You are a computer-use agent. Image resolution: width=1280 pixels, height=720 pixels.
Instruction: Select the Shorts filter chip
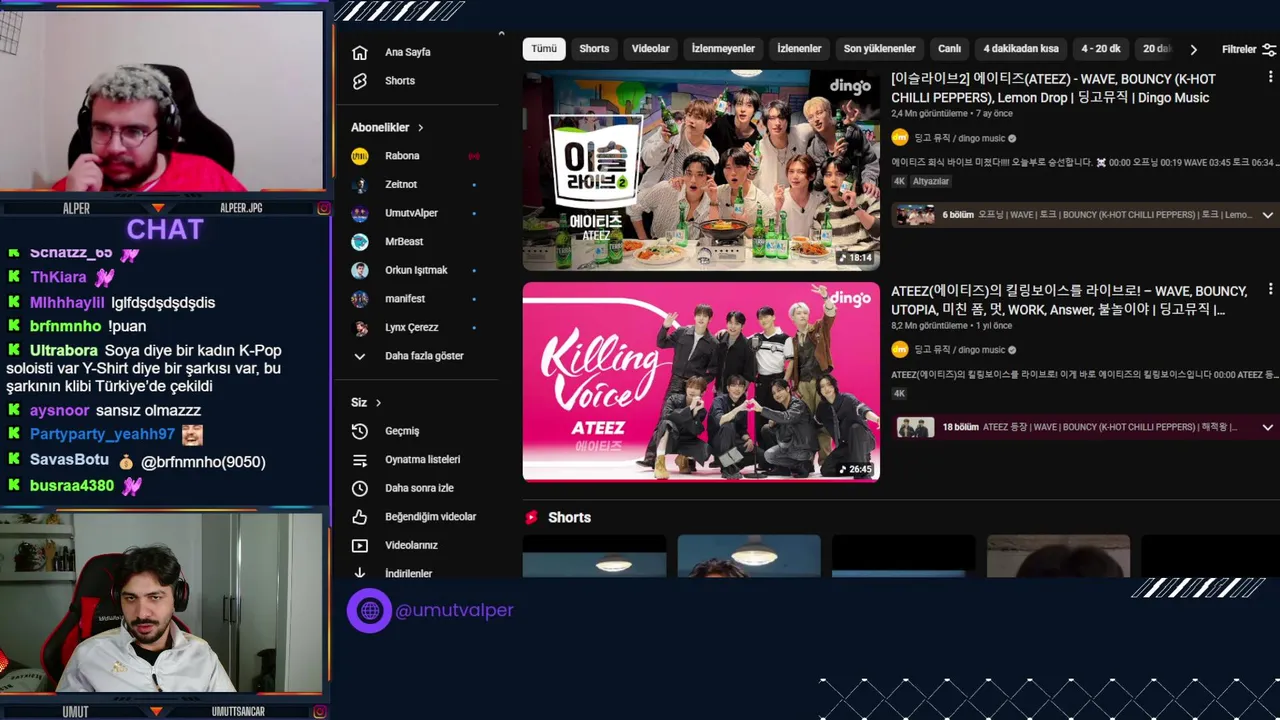594,49
